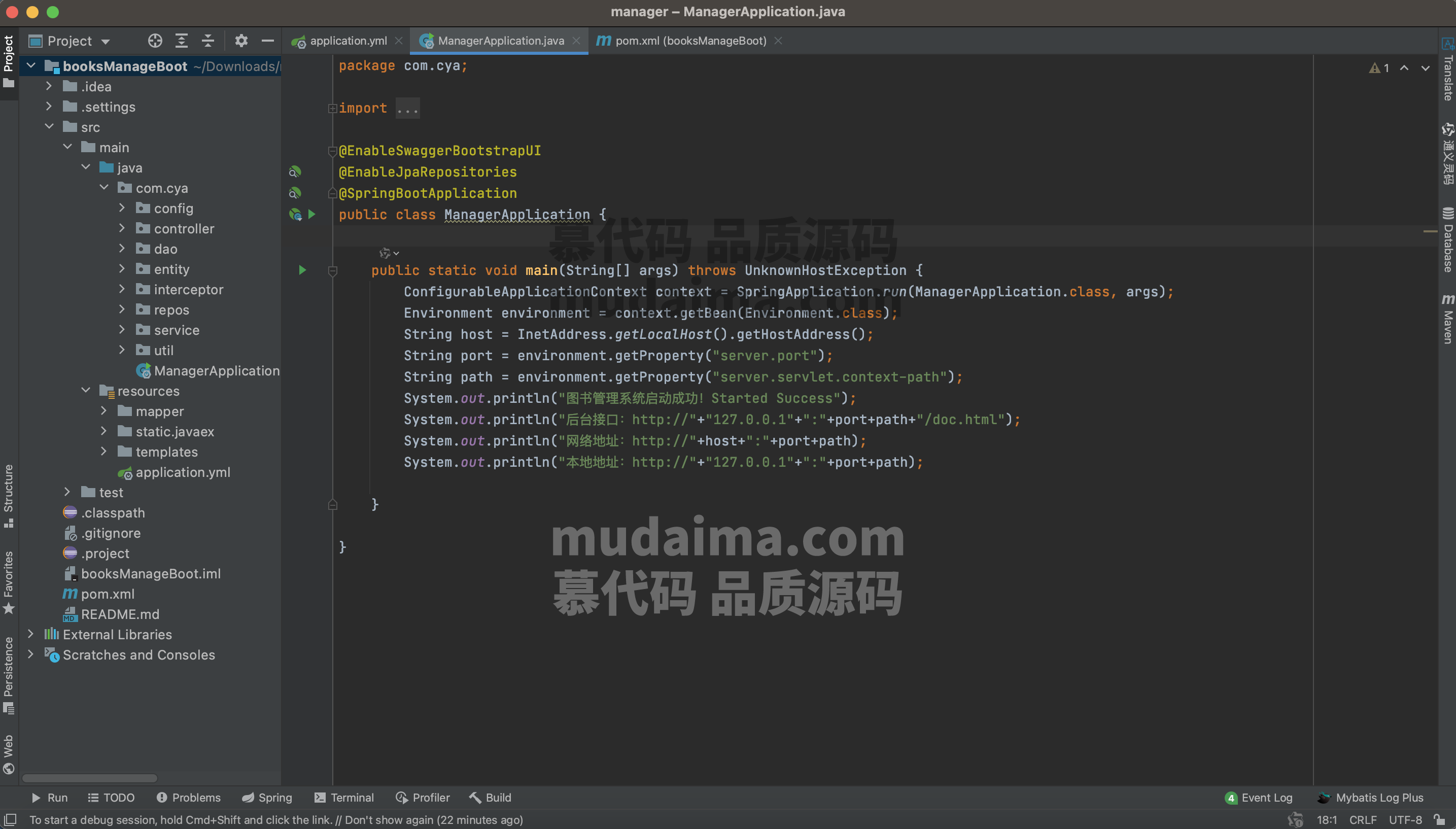Click the locate current file target icon
This screenshot has height=829, width=1456.
155,41
